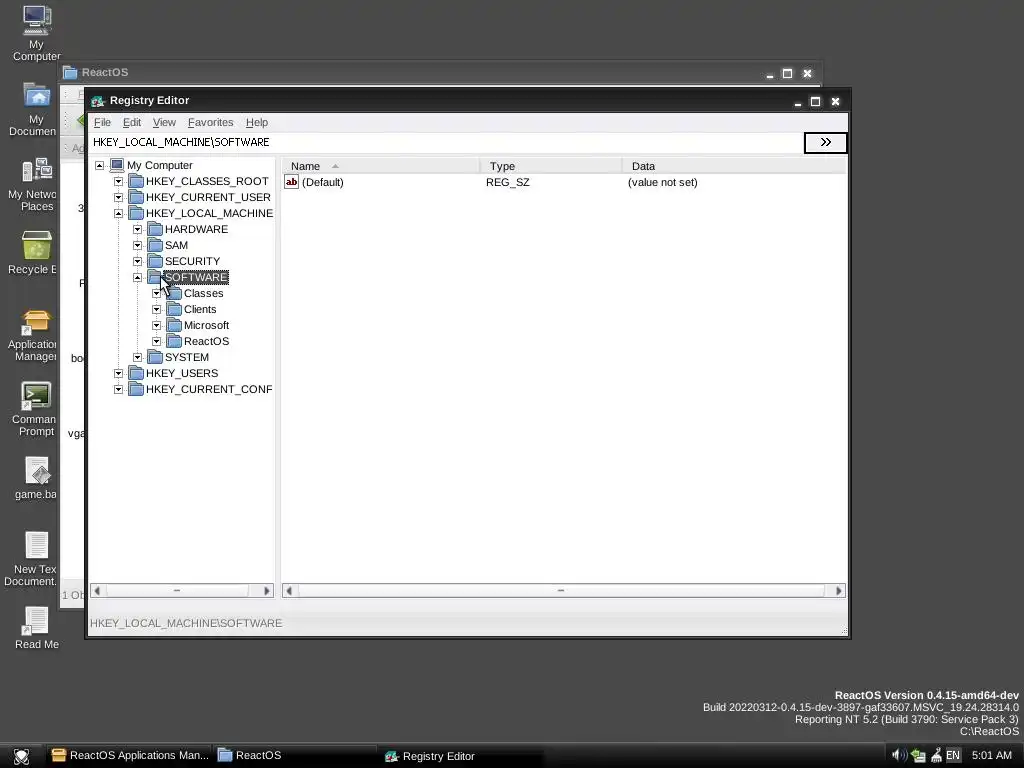Click the volume tray icon
This screenshot has height=768, width=1024.
click(x=899, y=756)
